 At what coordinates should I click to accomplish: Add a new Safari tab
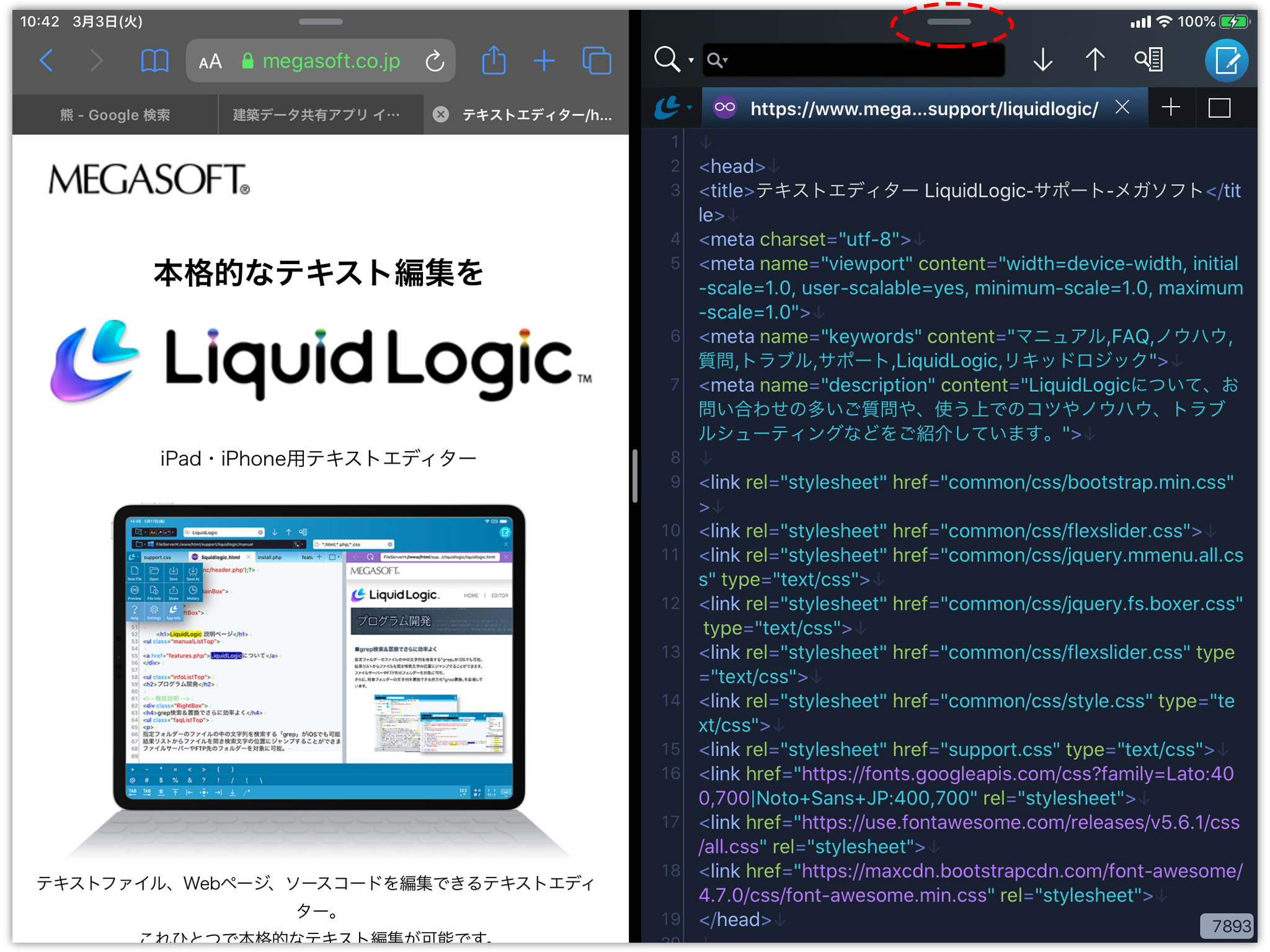tap(544, 61)
